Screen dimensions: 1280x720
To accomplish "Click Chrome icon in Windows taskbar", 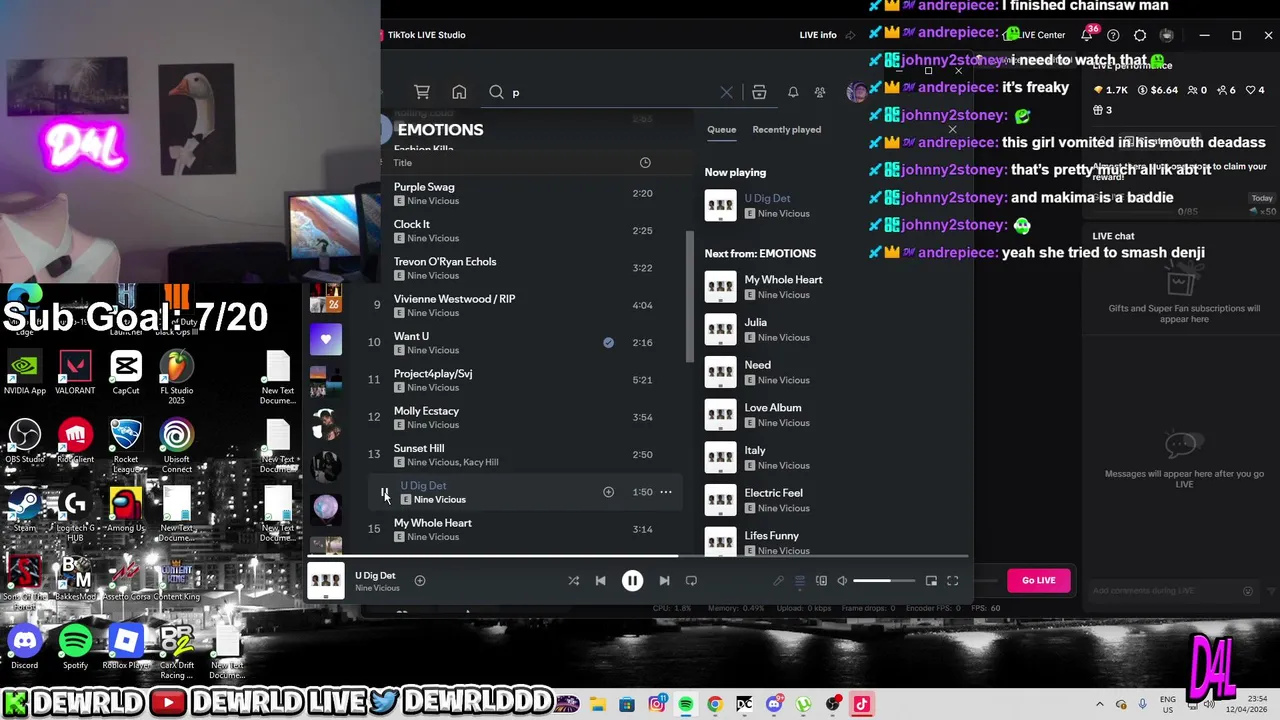I will click(715, 704).
